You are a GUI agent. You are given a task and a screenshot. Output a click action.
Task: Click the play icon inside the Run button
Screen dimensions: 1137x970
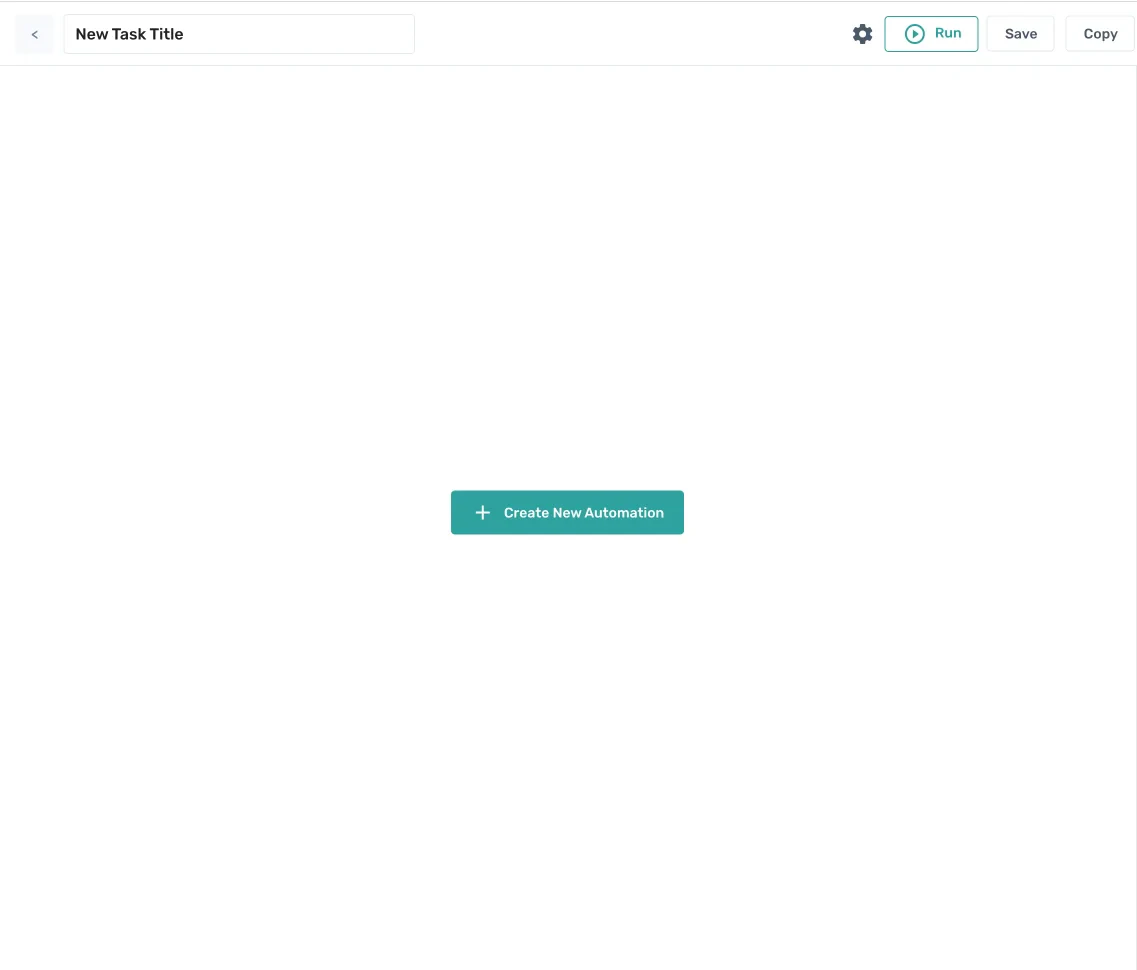pyautogui.click(x=915, y=33)
